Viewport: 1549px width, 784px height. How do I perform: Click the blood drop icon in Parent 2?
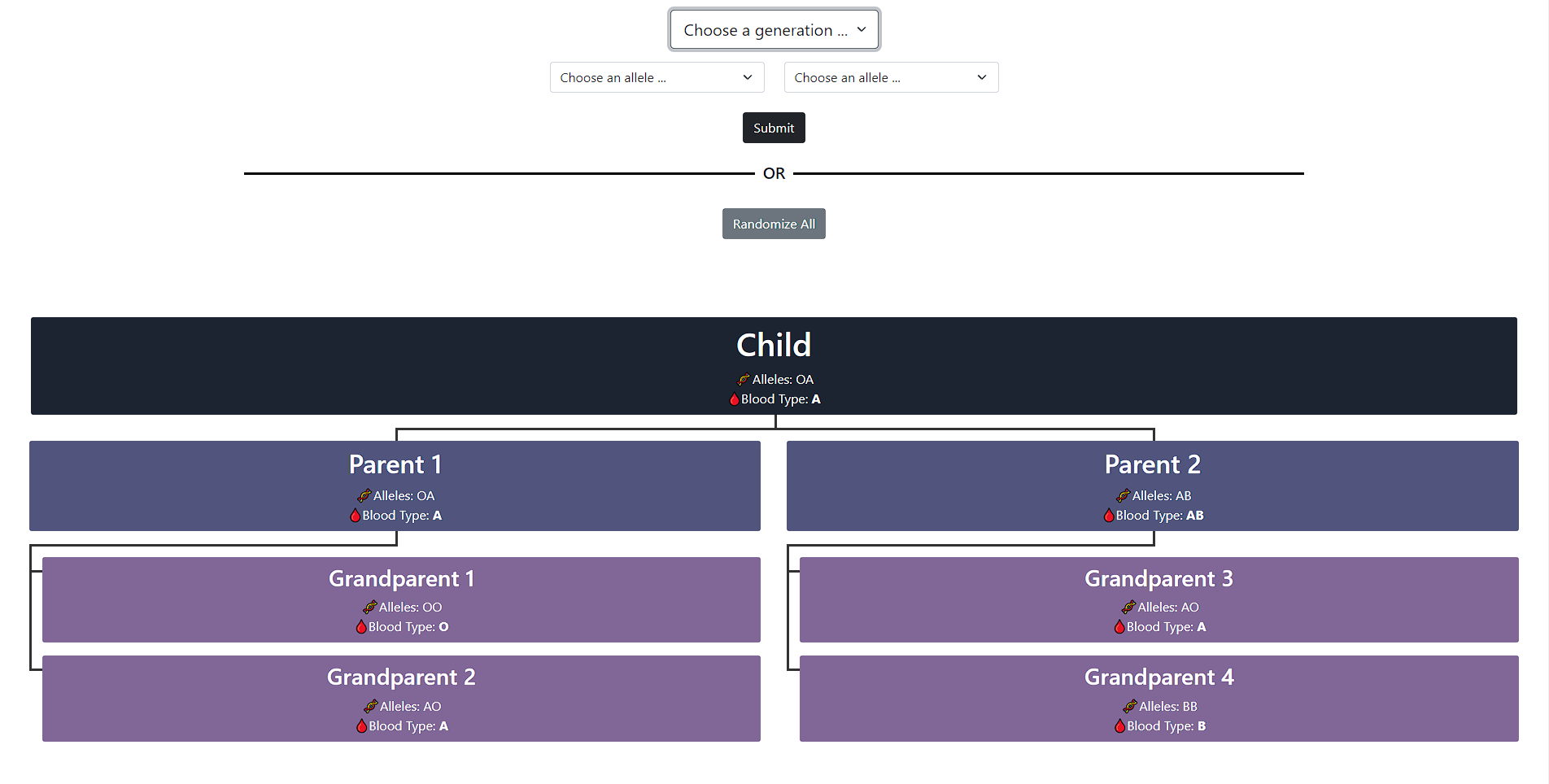coord(1108,516)
